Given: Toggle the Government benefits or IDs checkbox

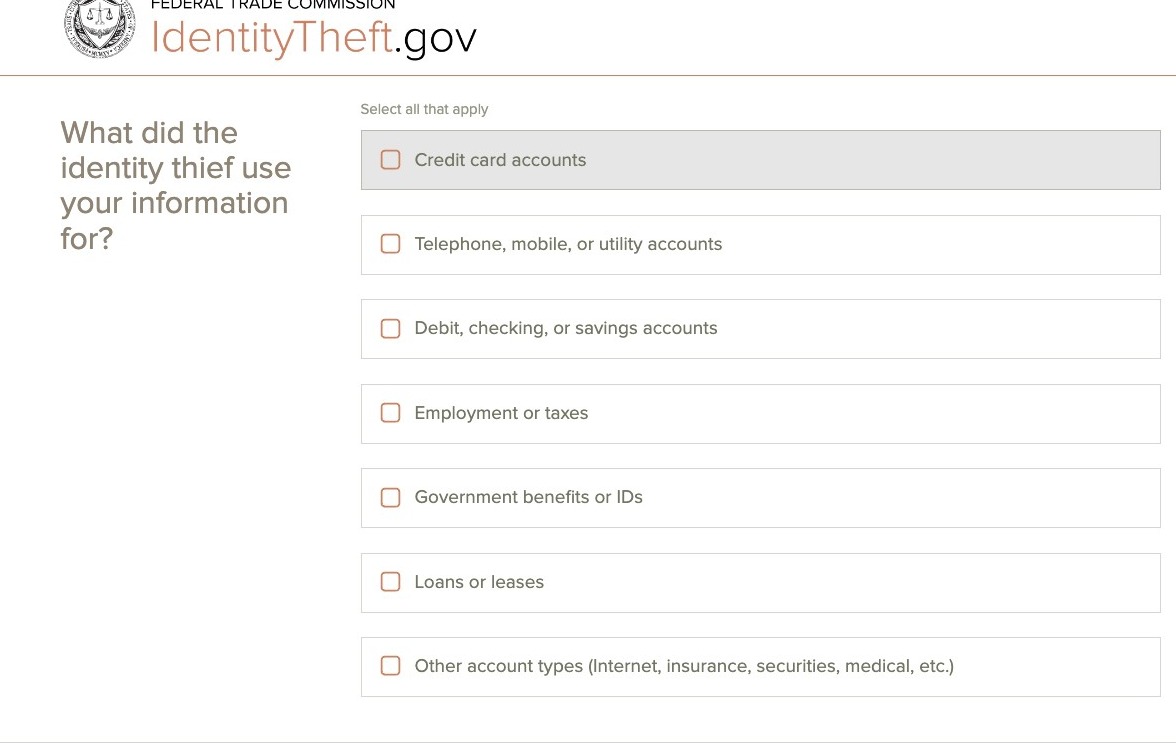Looking at the screenshot, I should [391, 498].
